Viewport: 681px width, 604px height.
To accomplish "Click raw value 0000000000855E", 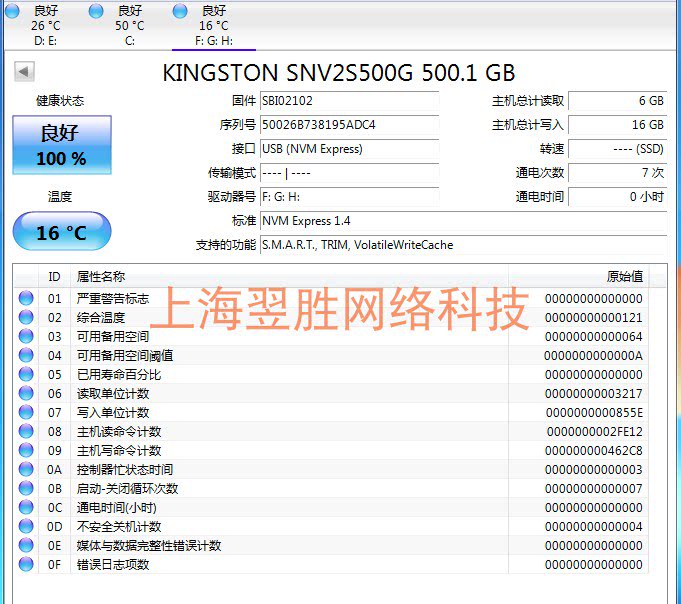I will [594, 413].
